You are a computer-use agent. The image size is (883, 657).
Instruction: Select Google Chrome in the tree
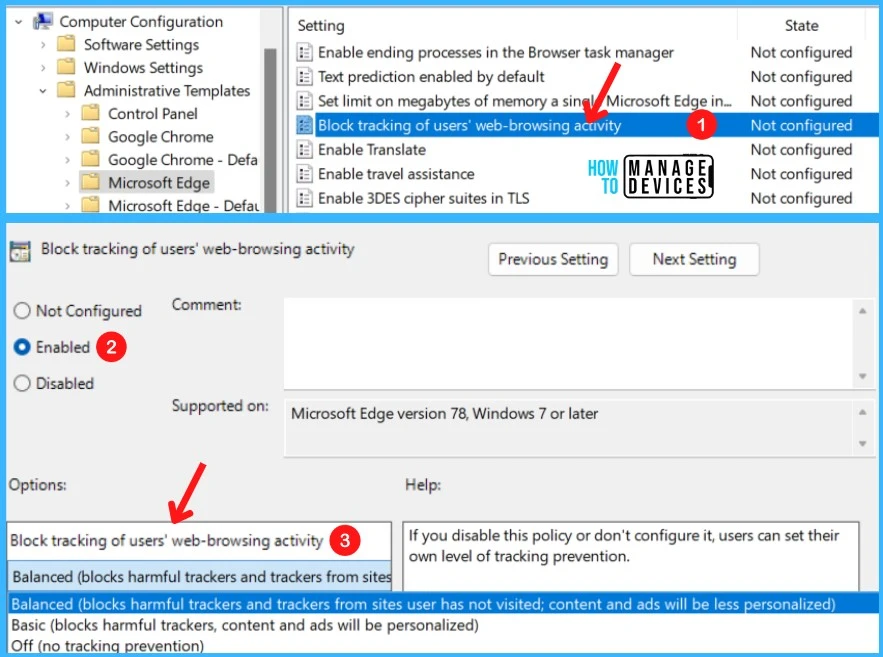click(160, 137)
